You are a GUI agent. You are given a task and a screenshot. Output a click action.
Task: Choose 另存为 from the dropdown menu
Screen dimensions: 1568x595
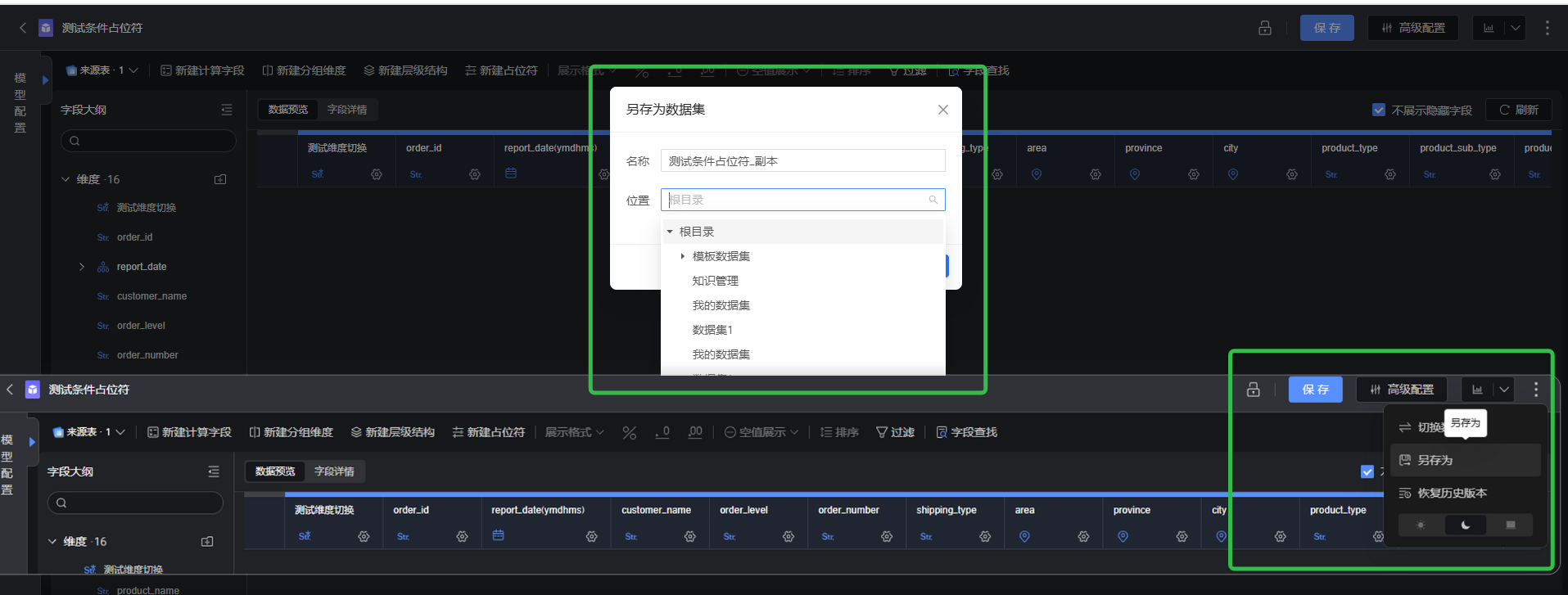point(1466,460)
